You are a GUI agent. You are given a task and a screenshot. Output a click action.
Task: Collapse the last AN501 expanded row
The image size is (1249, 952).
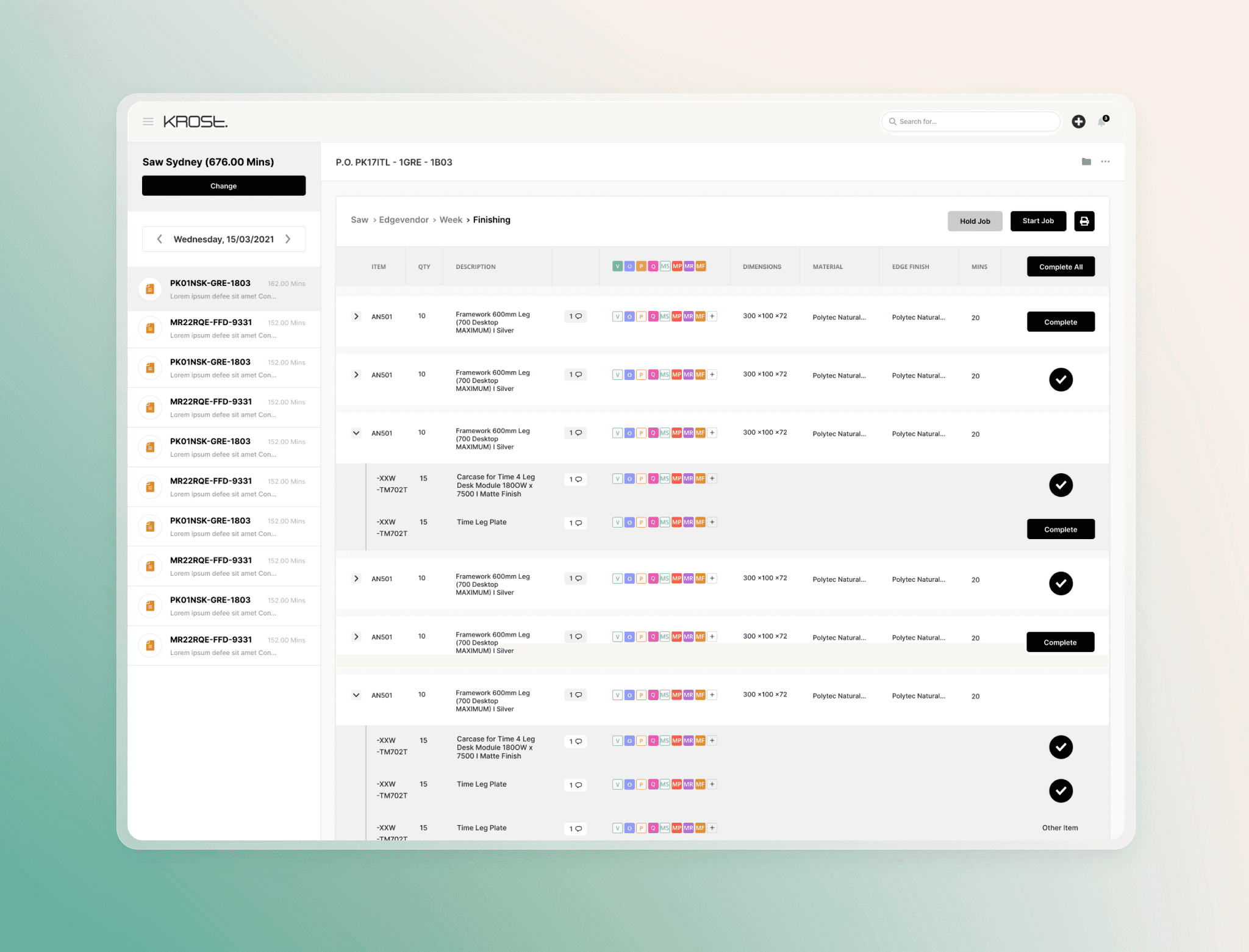point(356,695)
